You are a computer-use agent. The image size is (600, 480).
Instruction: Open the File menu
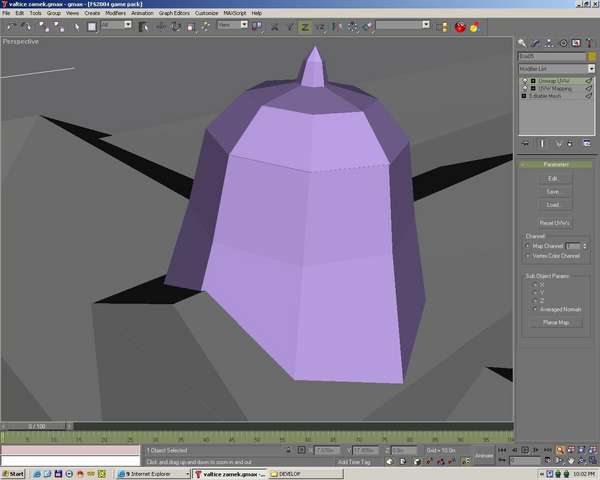6,13
